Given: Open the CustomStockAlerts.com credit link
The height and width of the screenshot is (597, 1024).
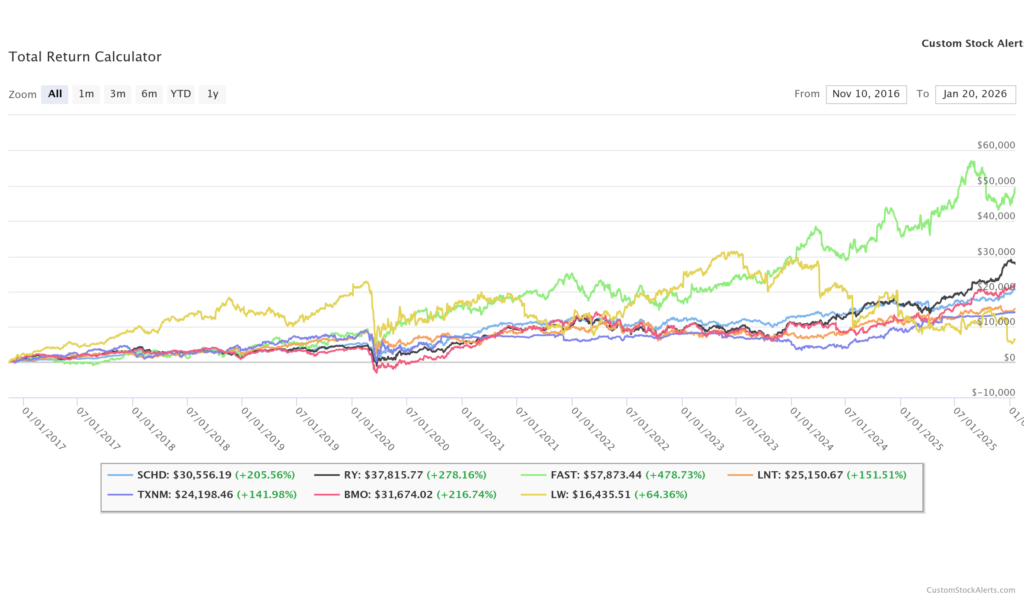Looking at the screenshot, I should coord(970,589).
